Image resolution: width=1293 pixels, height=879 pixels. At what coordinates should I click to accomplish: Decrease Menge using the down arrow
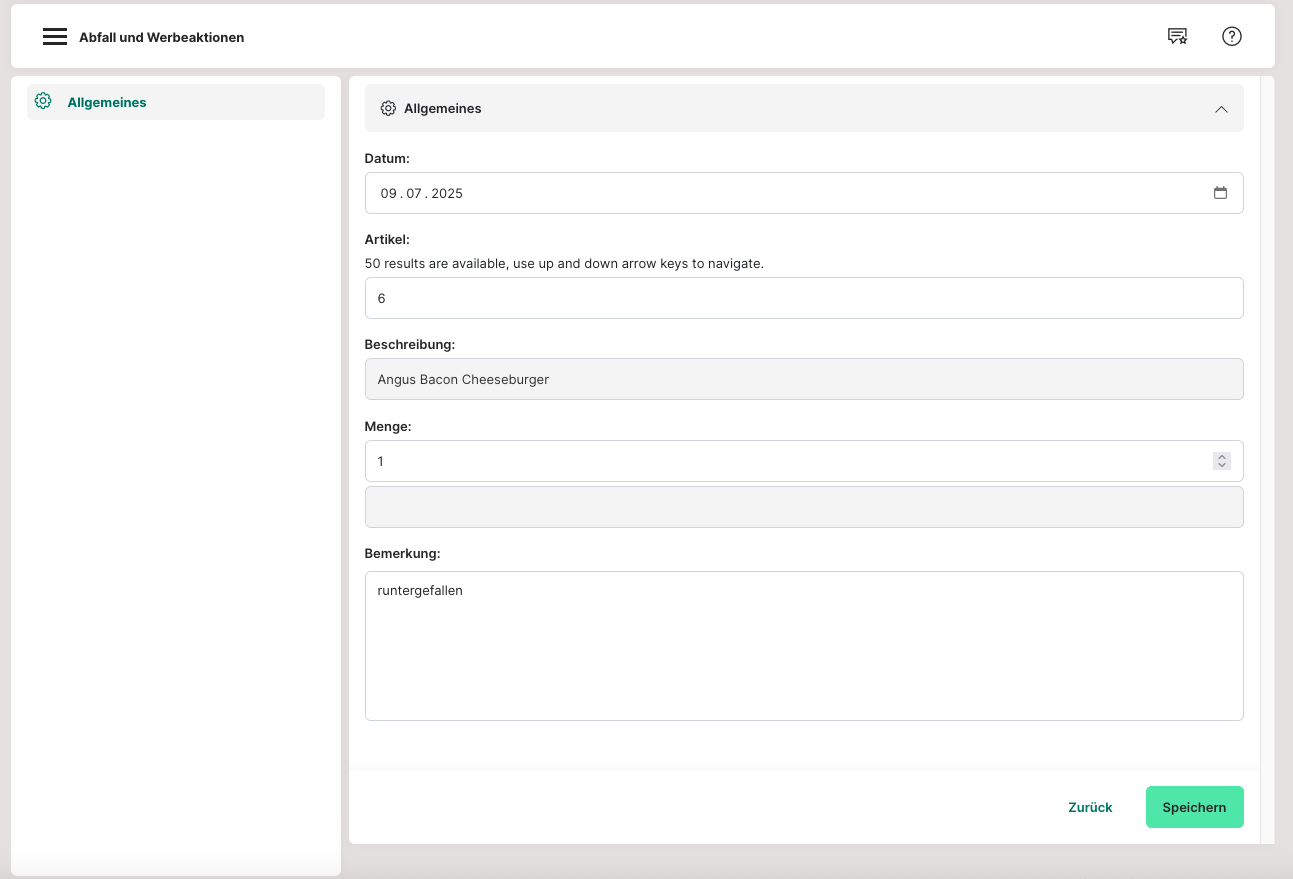(x=1221, y=466)
